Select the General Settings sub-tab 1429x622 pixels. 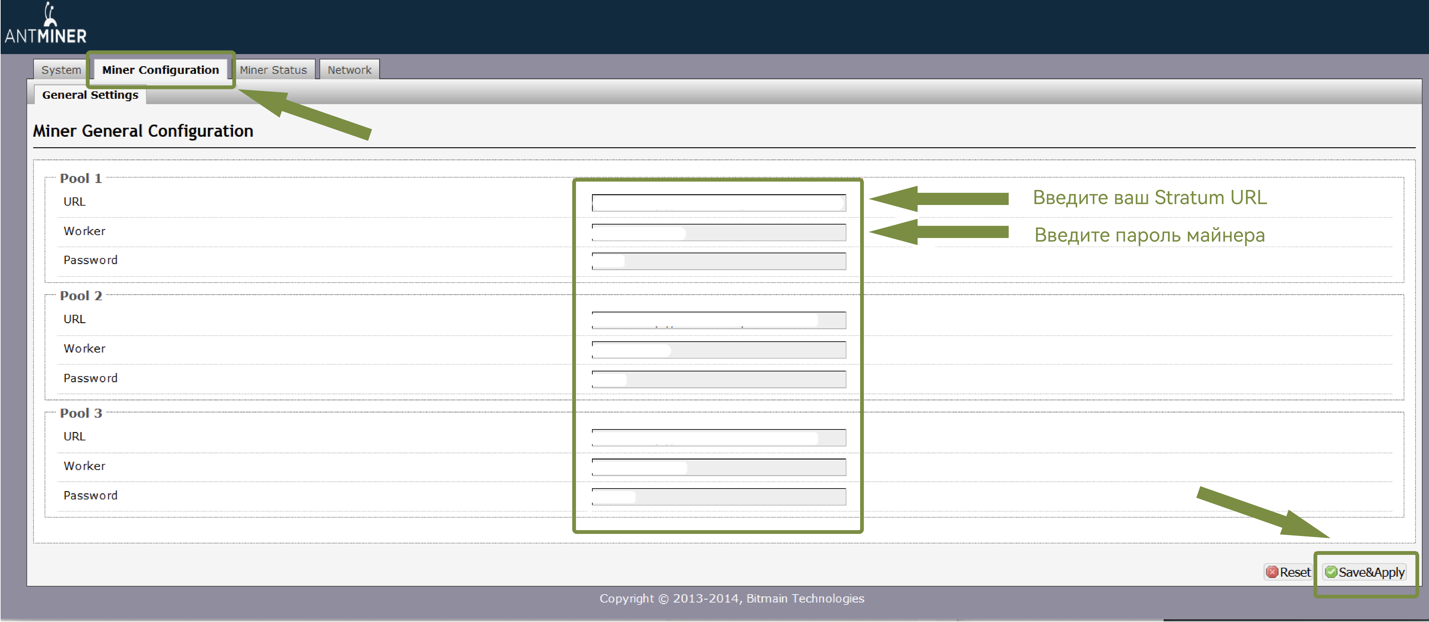[x=90, y=95]
